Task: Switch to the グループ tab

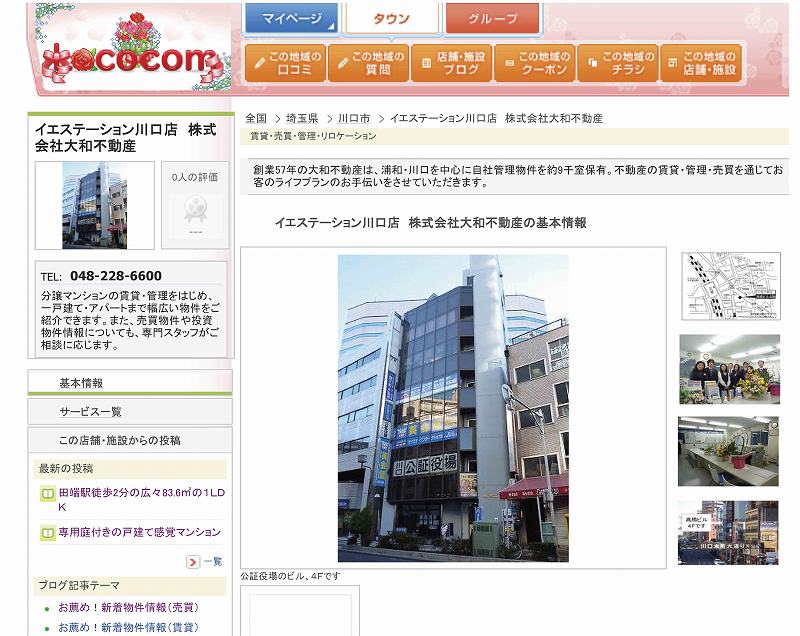Action: pyautogui.click(x=492, y=18)
